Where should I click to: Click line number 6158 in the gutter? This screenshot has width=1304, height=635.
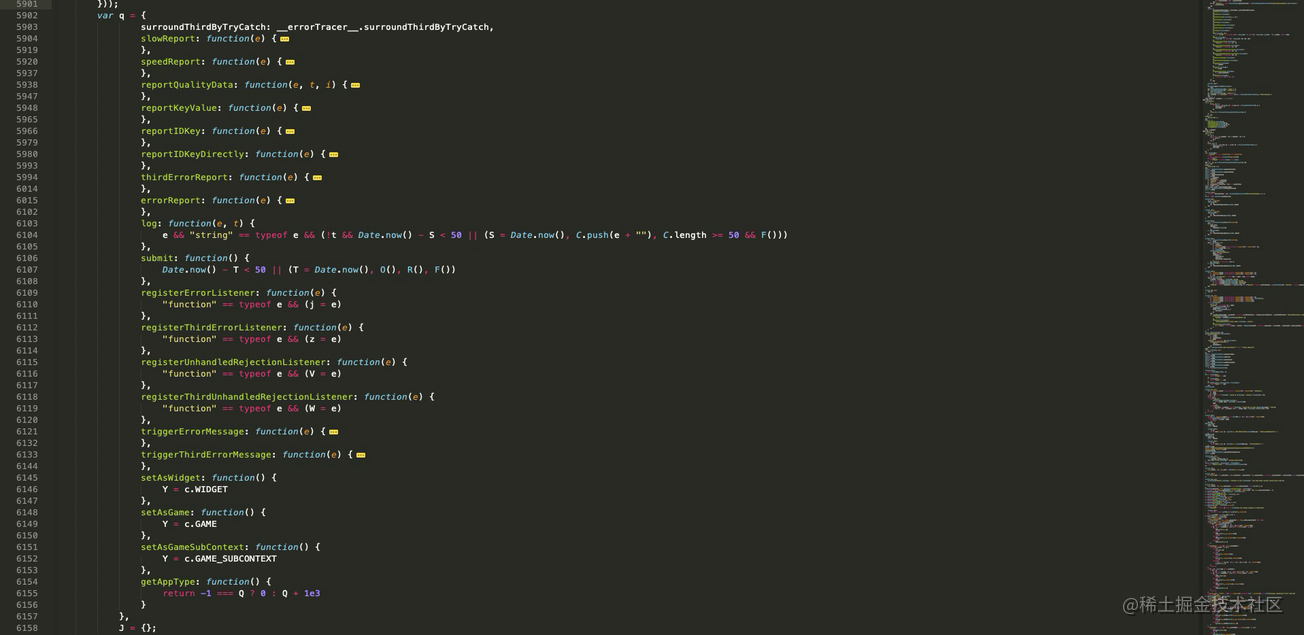pyautogui.click(x=27, y=628)
